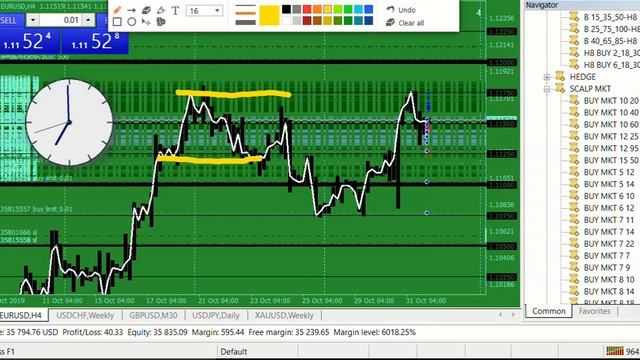Click the Profit/Loss: 40.33 value
This screenshot has width=640, height=360.
click(x=93, y=332)
